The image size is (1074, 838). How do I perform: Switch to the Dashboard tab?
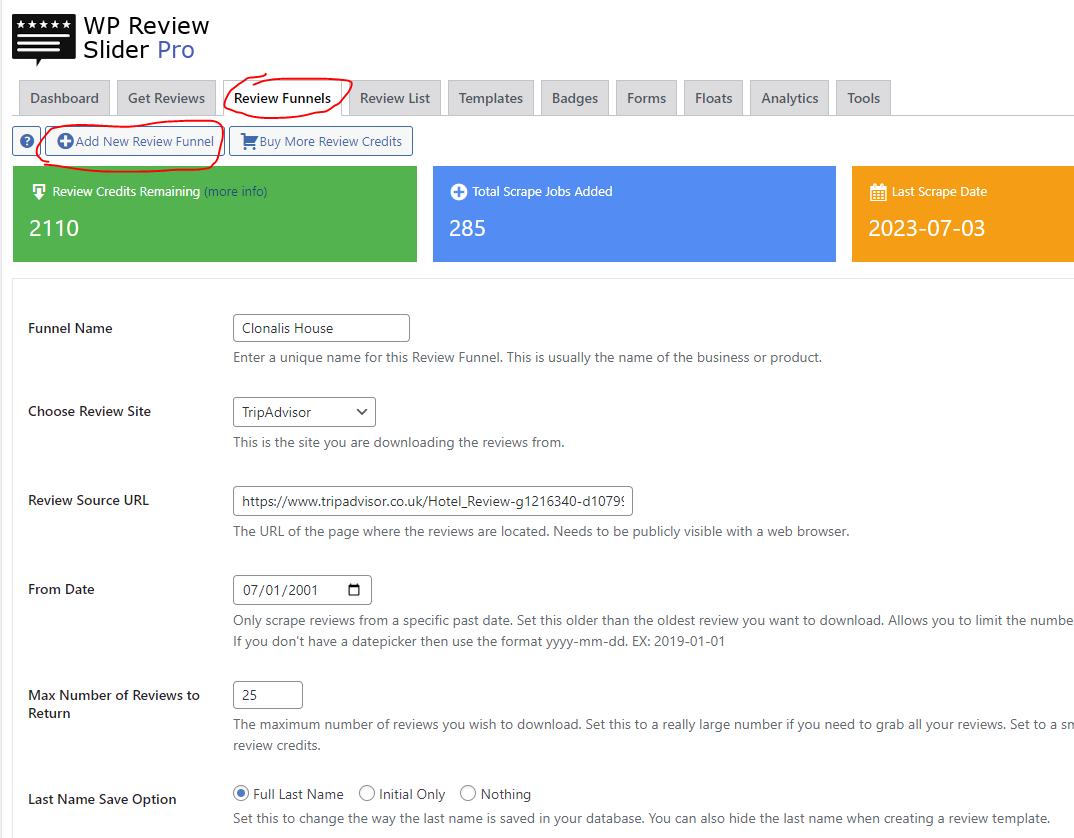click(x=64, y=98)
